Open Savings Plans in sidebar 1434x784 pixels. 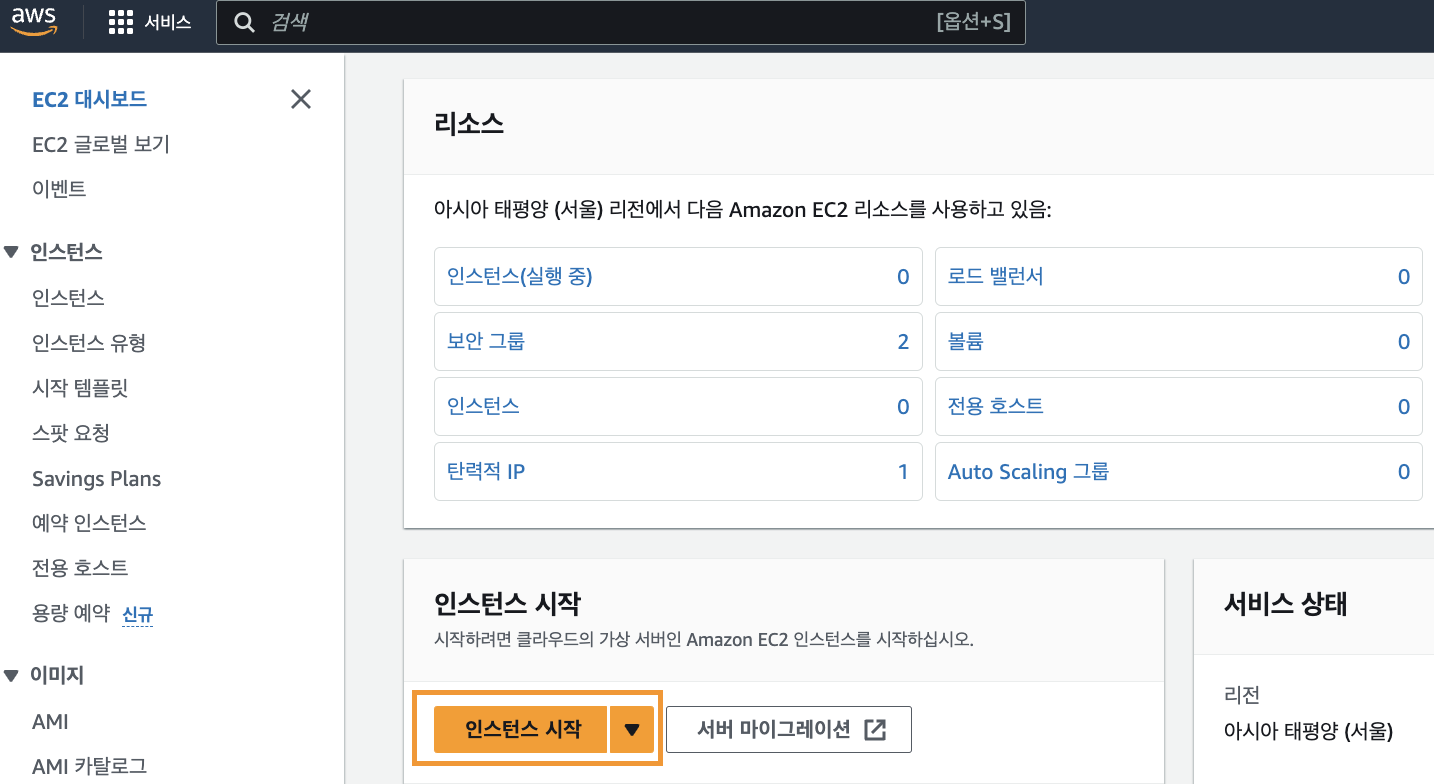click(96, 479)
